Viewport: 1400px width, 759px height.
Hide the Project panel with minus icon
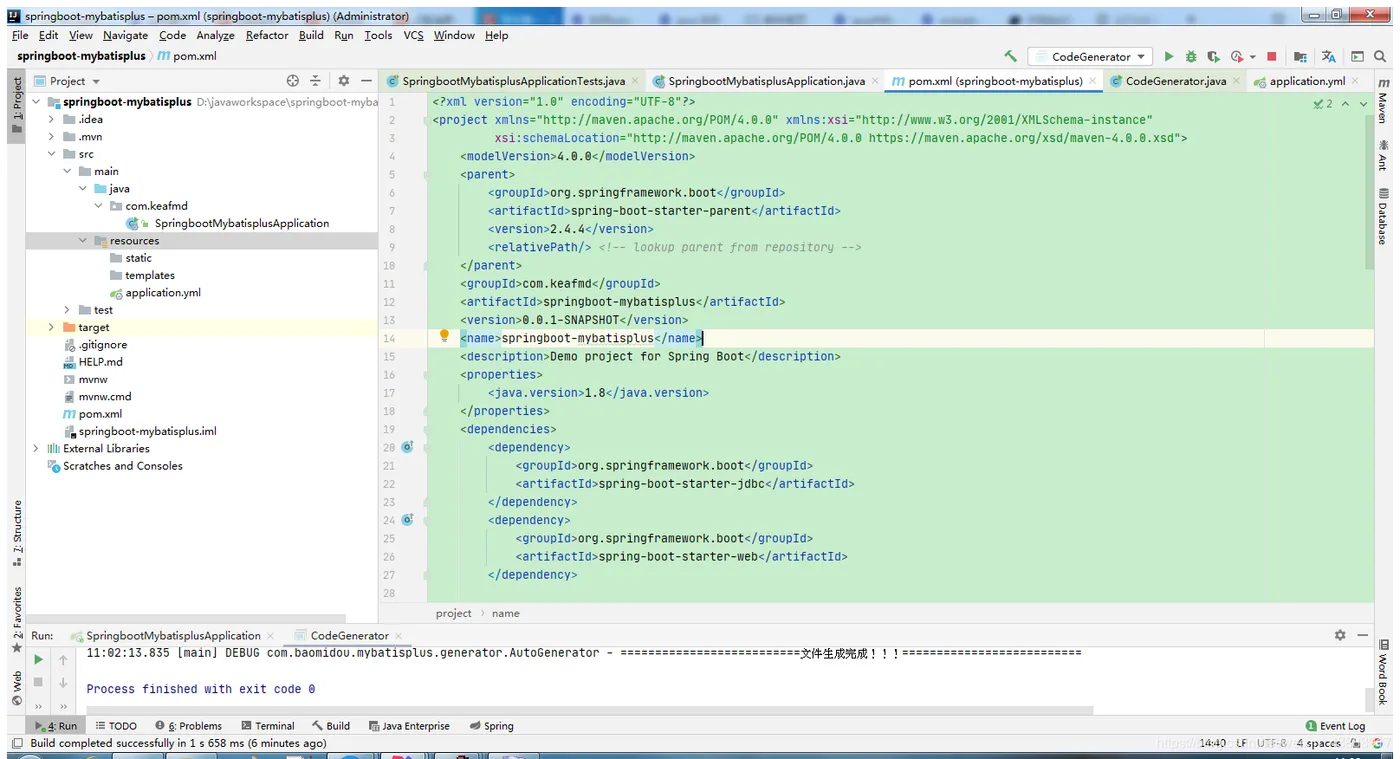[x=366, y=81]
